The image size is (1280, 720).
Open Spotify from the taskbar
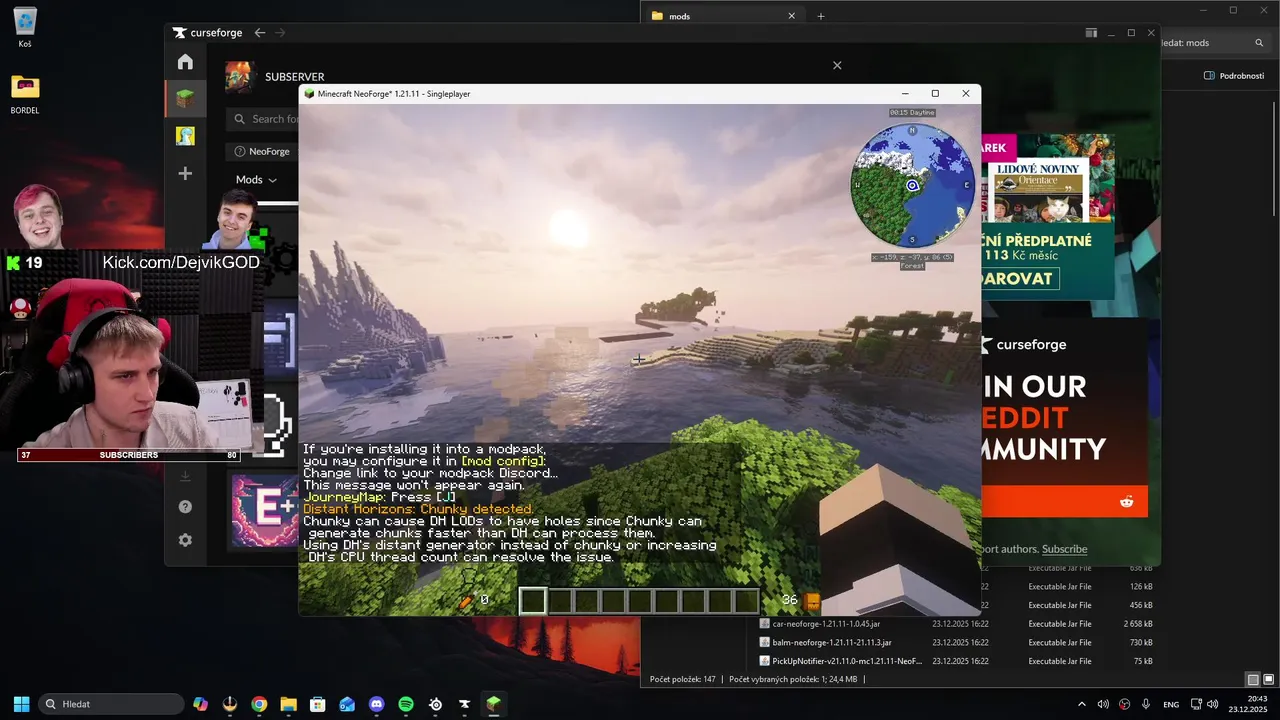coord(406,704)
